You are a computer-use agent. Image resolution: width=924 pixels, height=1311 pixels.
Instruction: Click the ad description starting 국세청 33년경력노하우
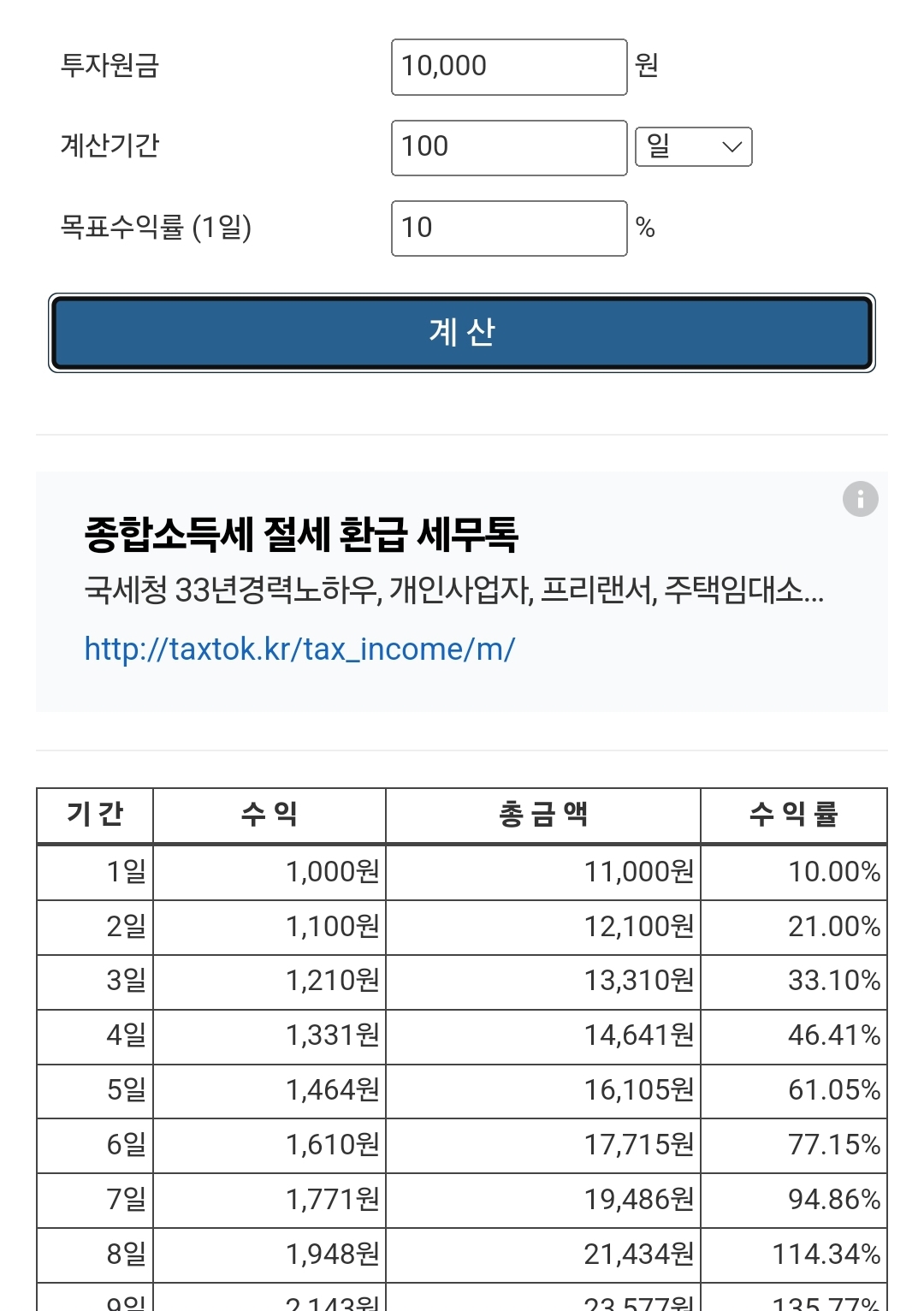point(453,590)
